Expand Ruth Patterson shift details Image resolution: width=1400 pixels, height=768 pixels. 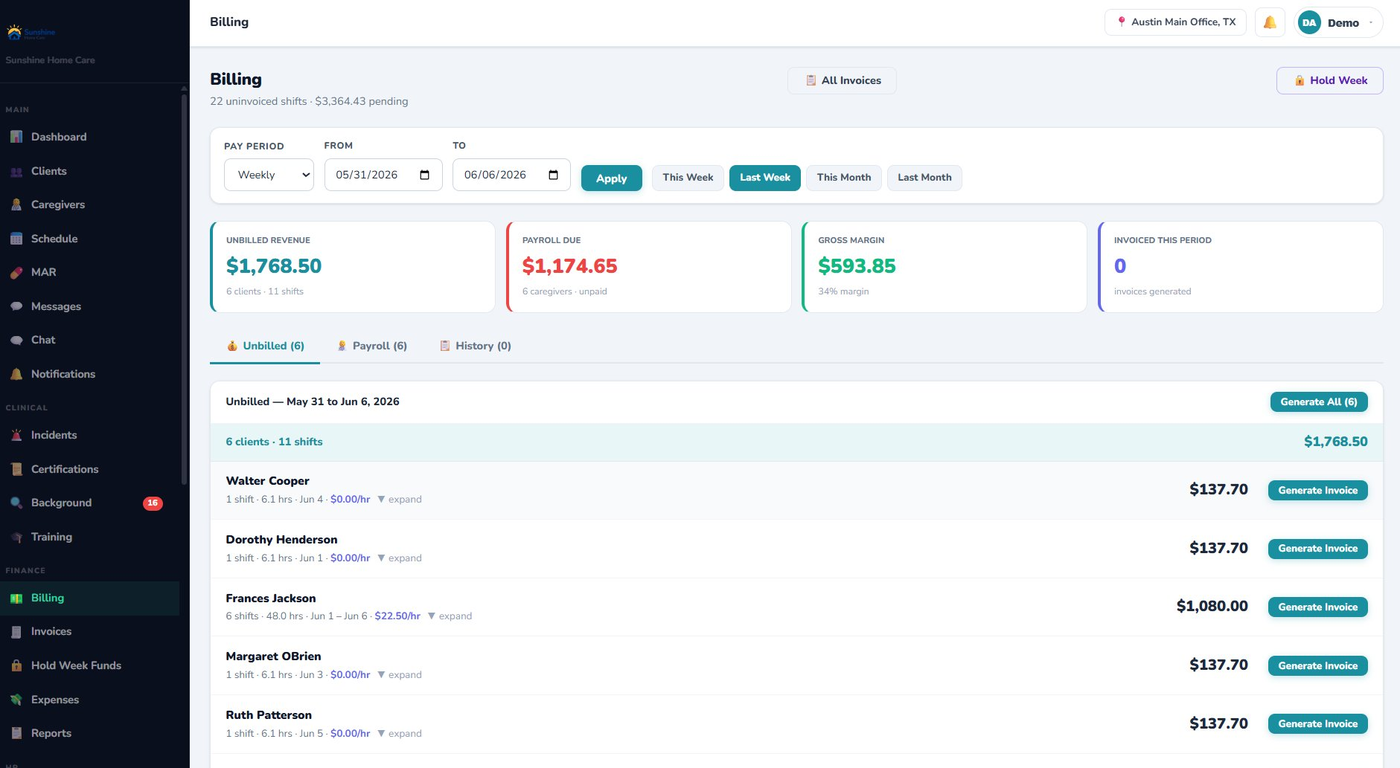[399, 733]
